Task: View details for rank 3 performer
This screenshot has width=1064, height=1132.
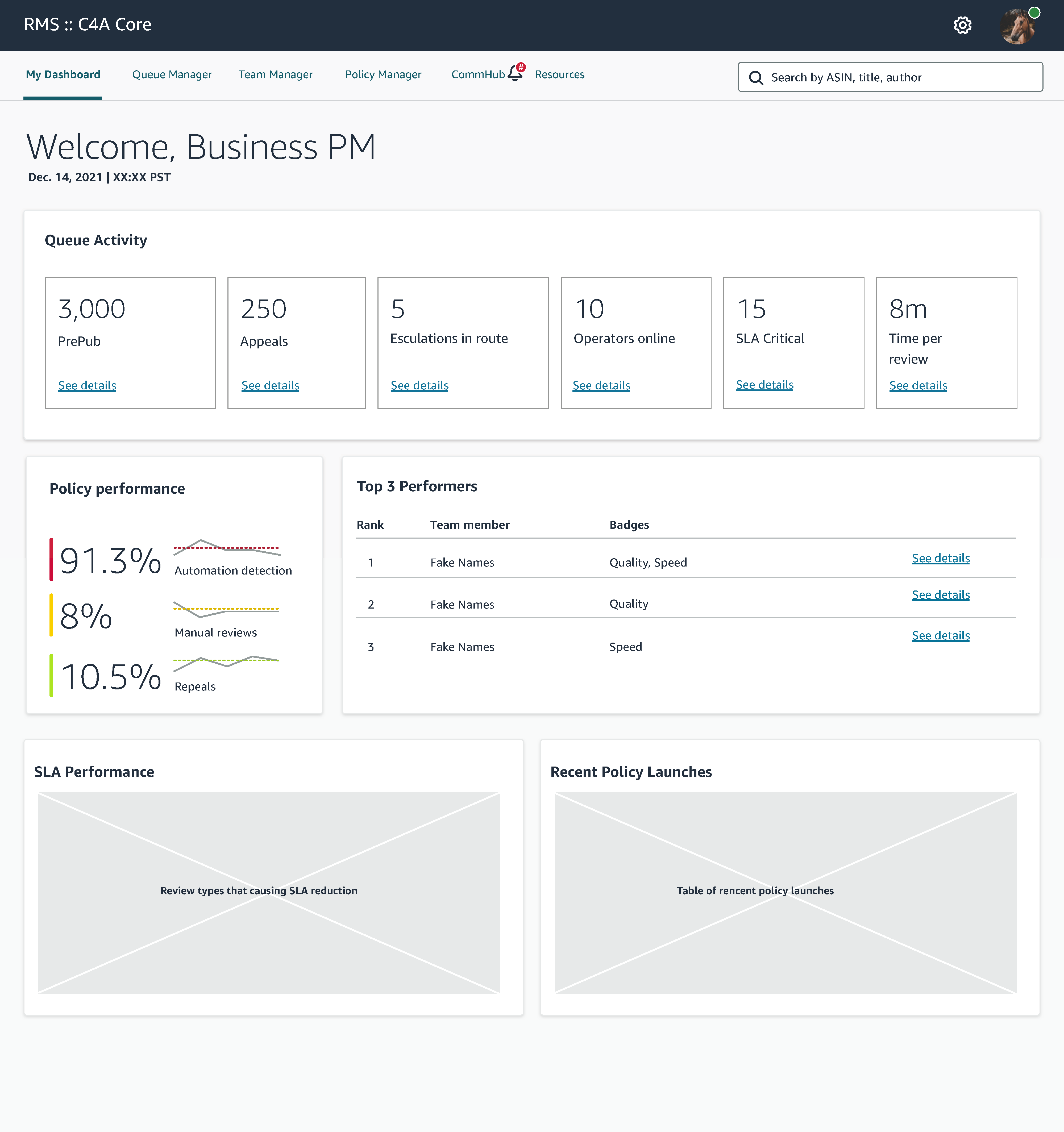Action: click(940, 635)
